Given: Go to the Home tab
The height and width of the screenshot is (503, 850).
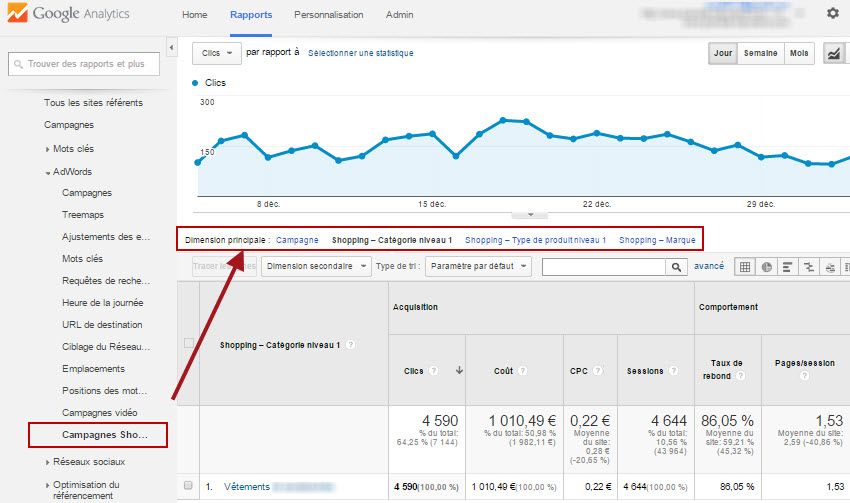Looking at the screenshot, I should point(195,15).
